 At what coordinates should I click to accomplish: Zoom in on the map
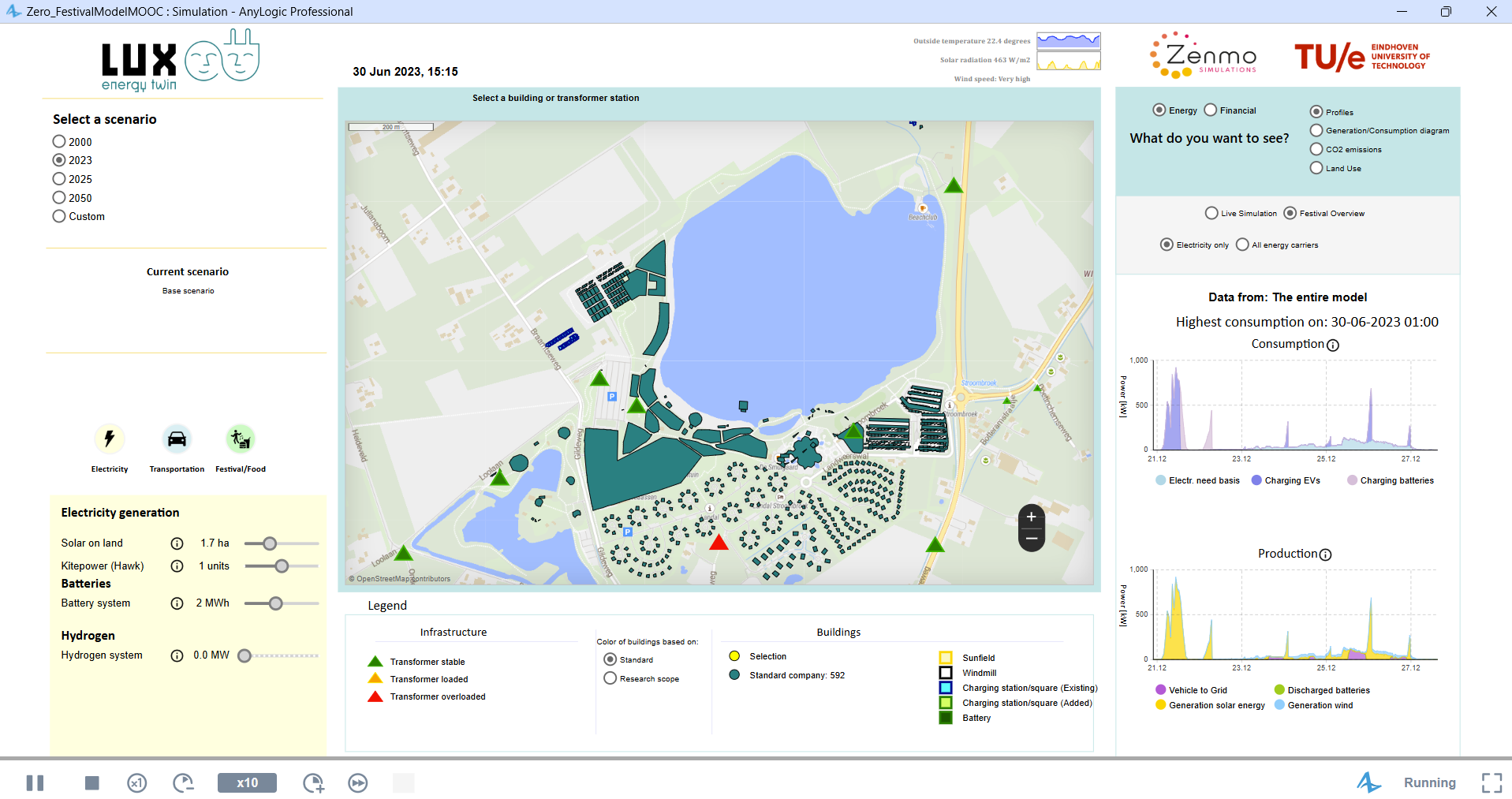coord(1031,517)
